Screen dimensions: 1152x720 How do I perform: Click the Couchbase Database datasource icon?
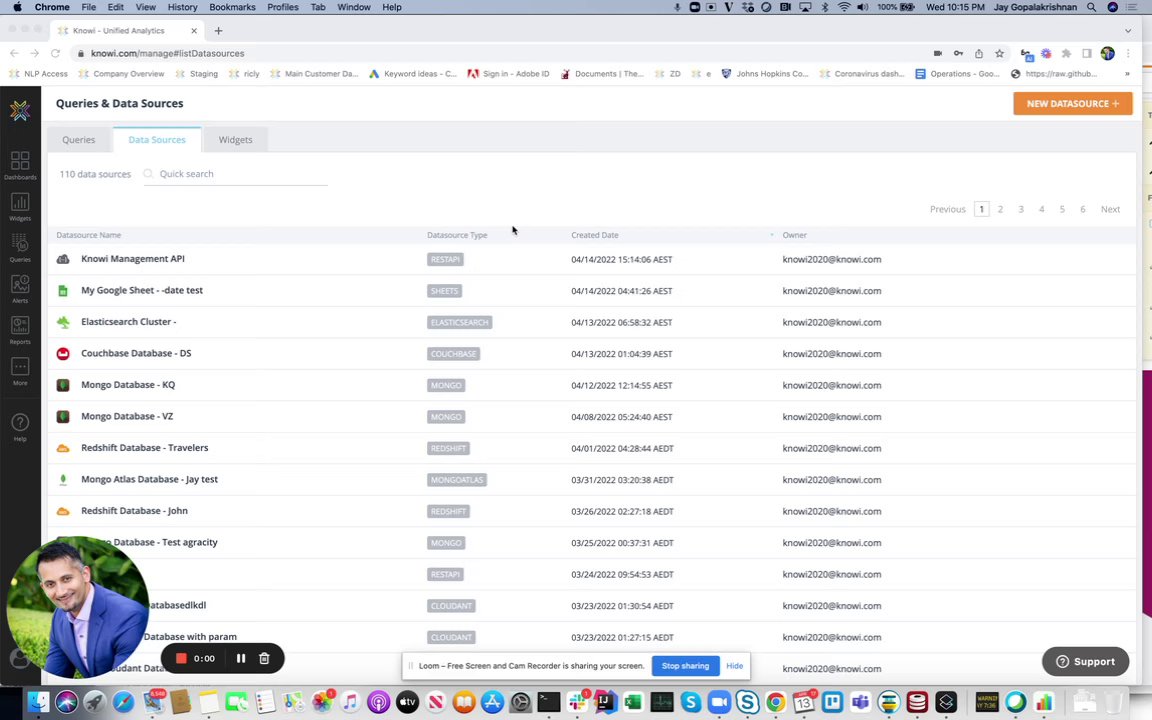pos(63,353)
